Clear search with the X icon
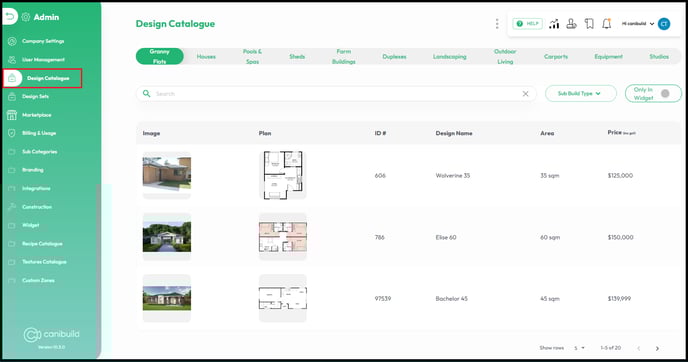 click(x=525, y=94)
